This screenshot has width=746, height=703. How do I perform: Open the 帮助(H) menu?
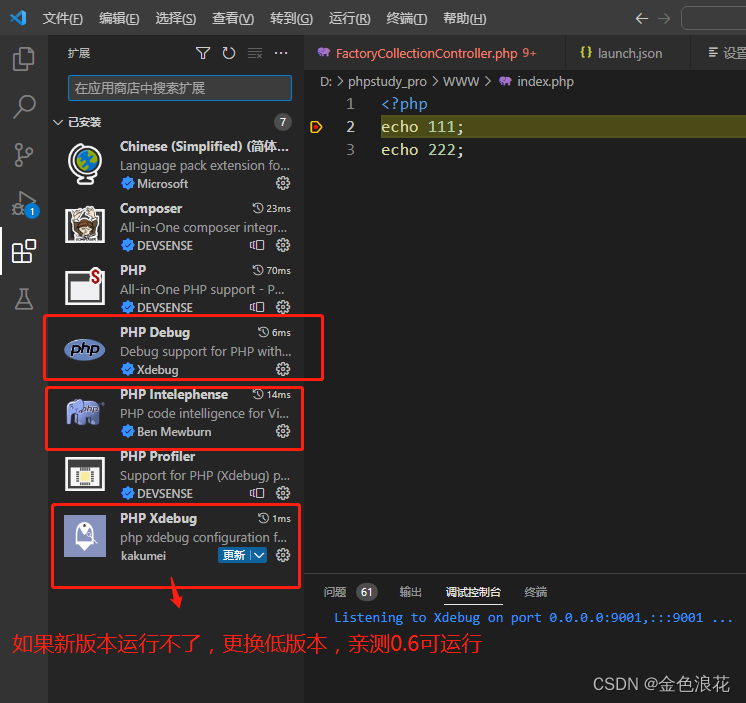[x=464, y=19]
